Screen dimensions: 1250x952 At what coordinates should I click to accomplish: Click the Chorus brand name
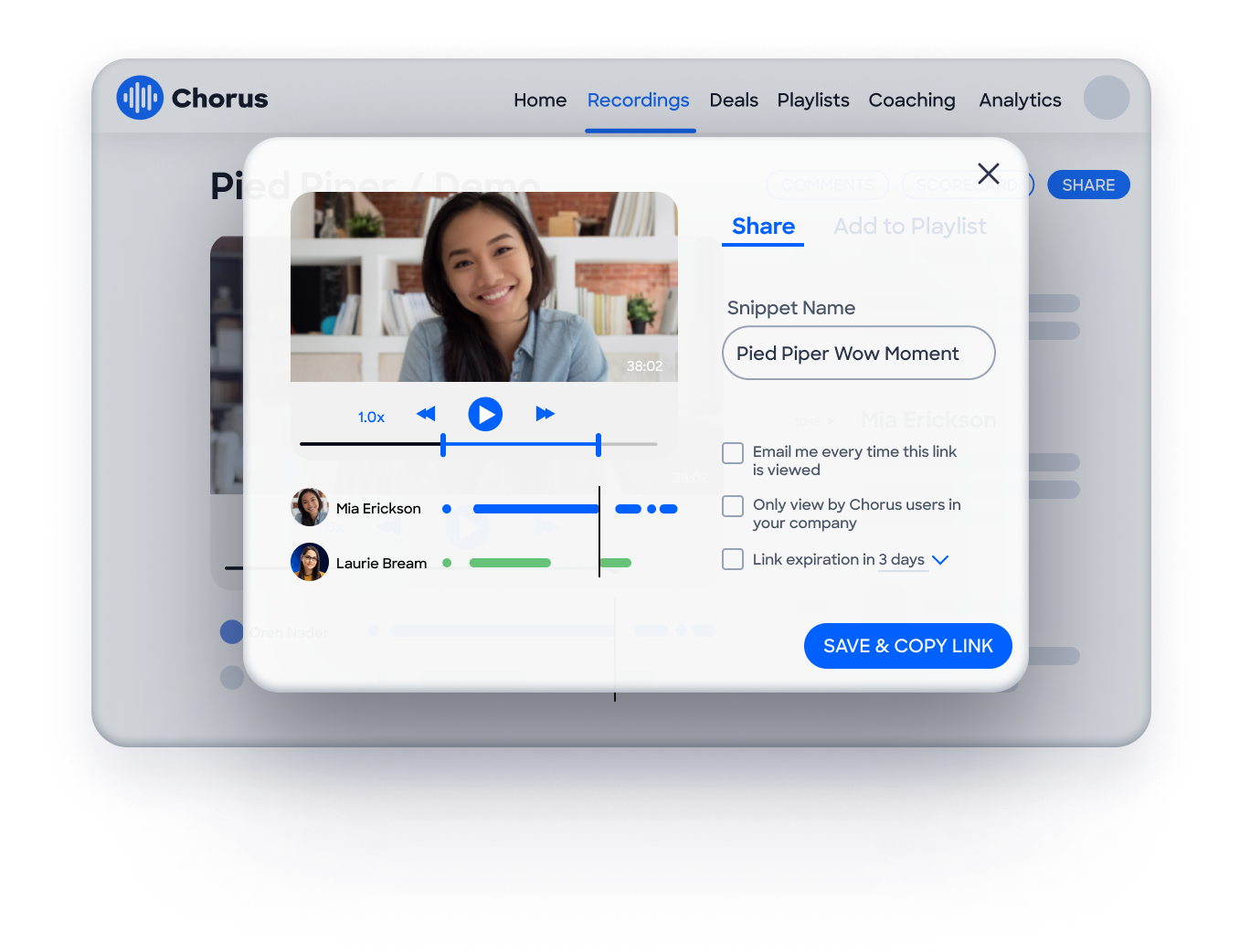220,99
